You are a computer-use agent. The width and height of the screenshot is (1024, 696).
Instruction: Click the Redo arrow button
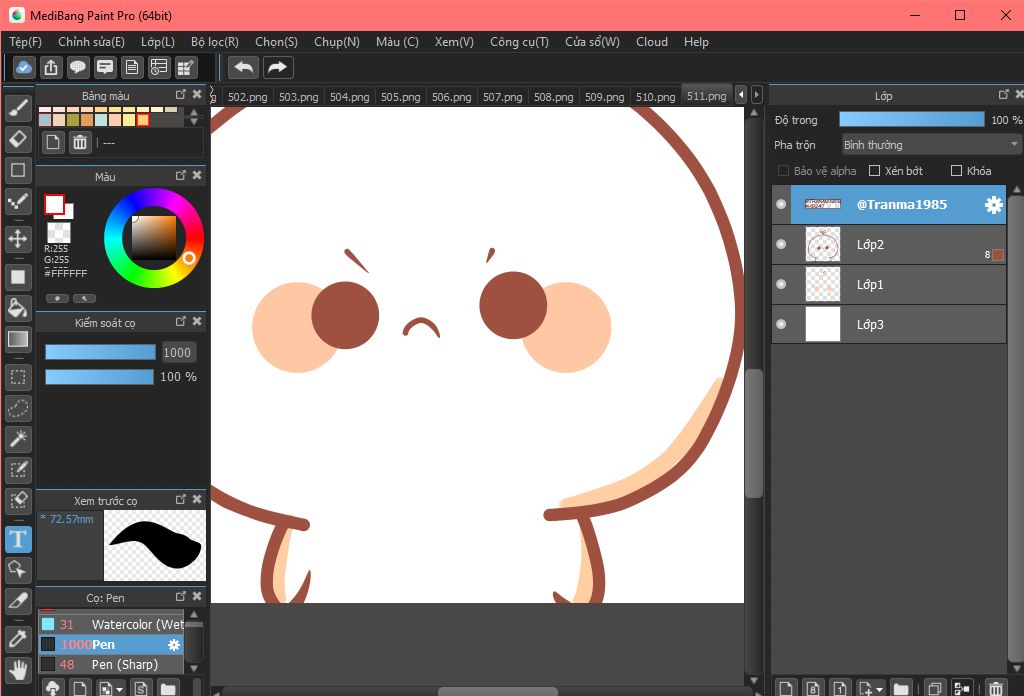click(278, 67)
